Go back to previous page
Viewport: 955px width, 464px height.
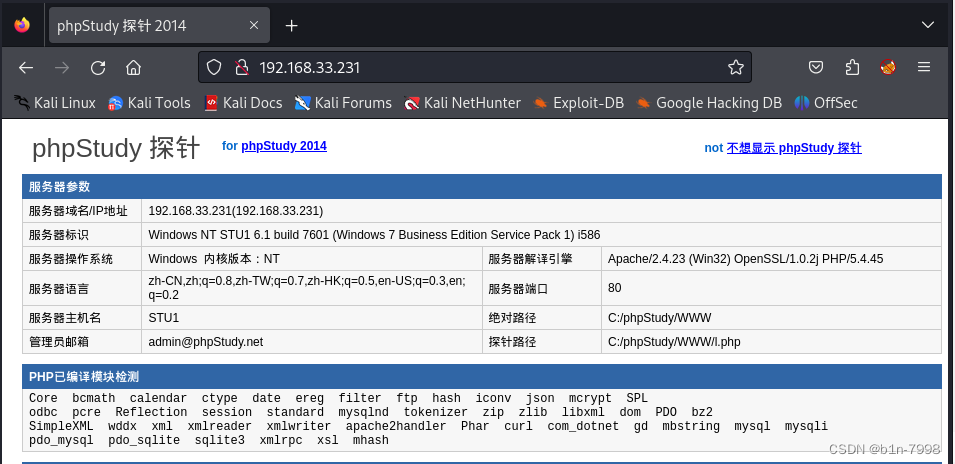[26, 67]
